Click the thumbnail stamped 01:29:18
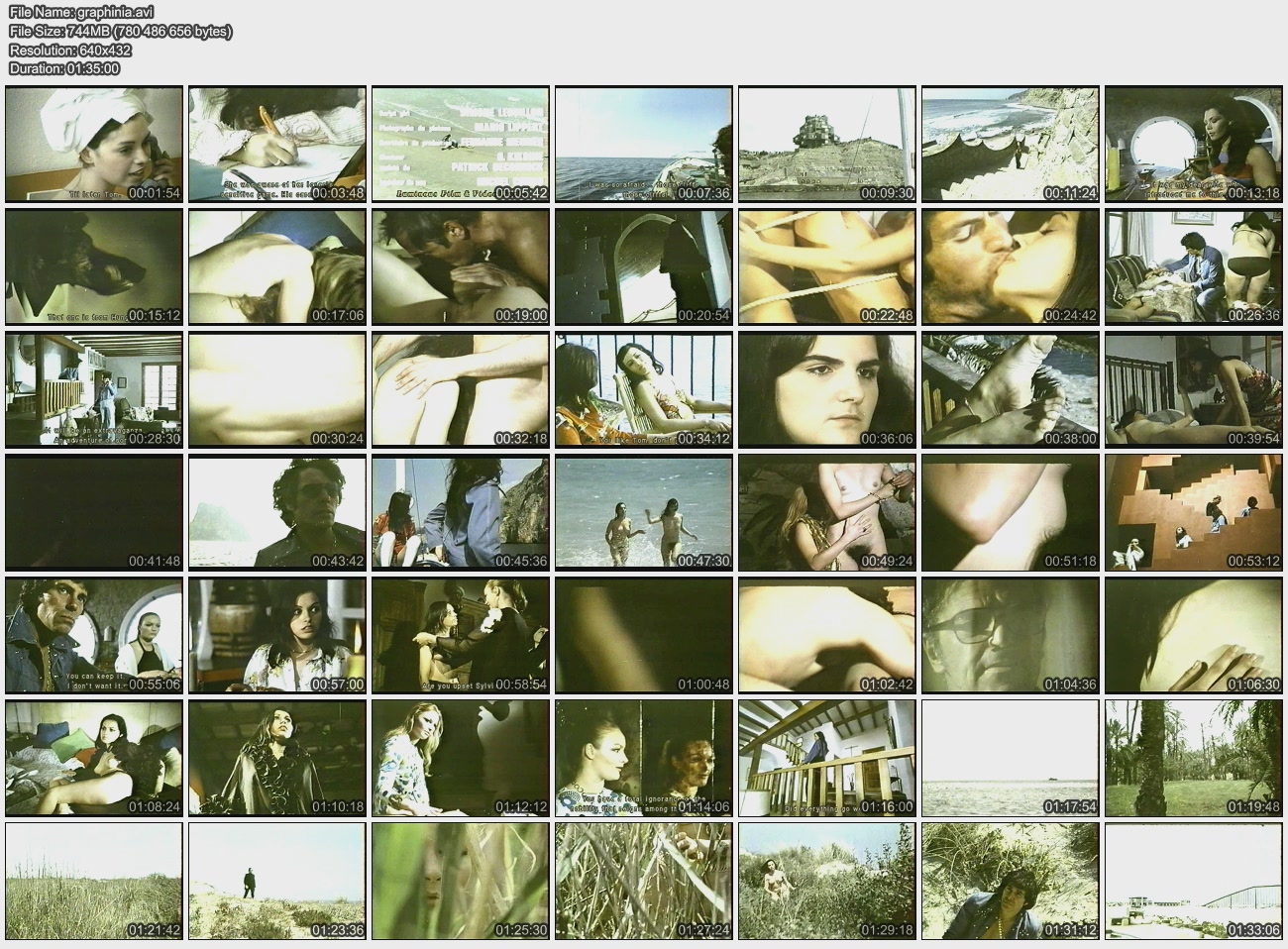1288x949 pixels. [827, 882]
